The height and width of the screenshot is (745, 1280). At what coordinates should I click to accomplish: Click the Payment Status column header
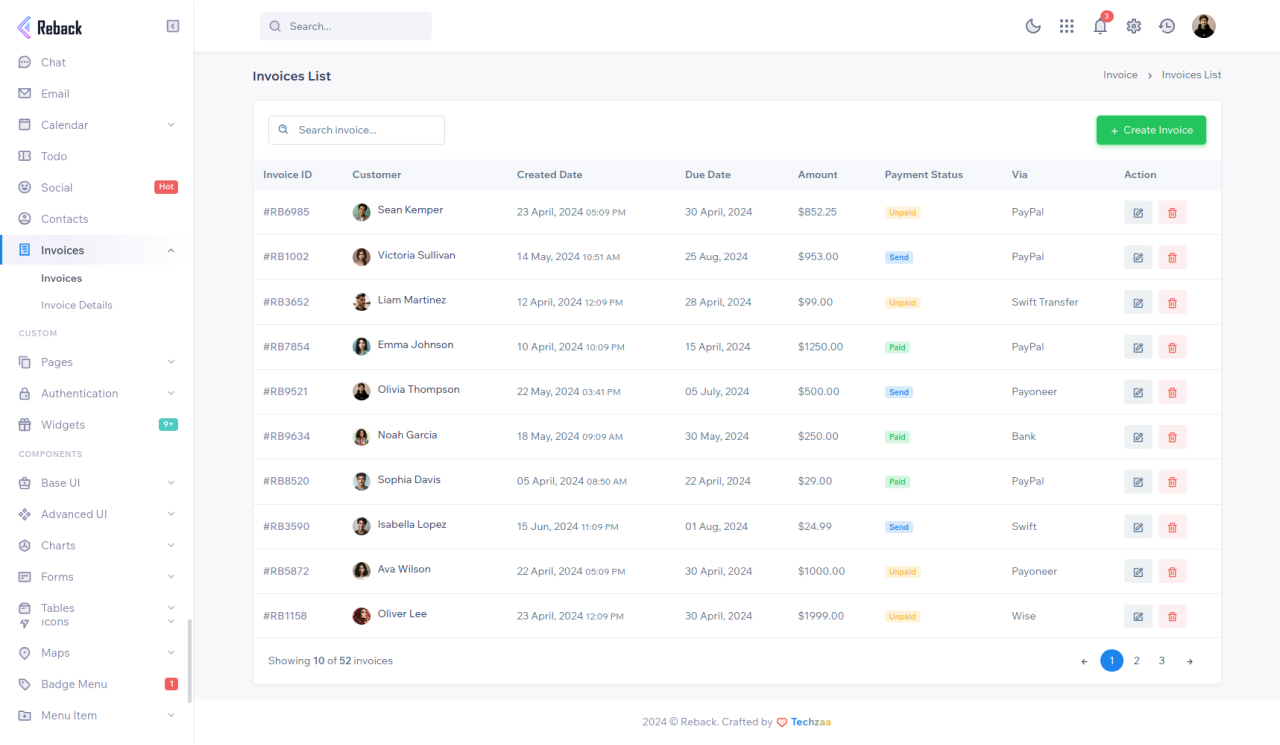(x=924, y=175)
